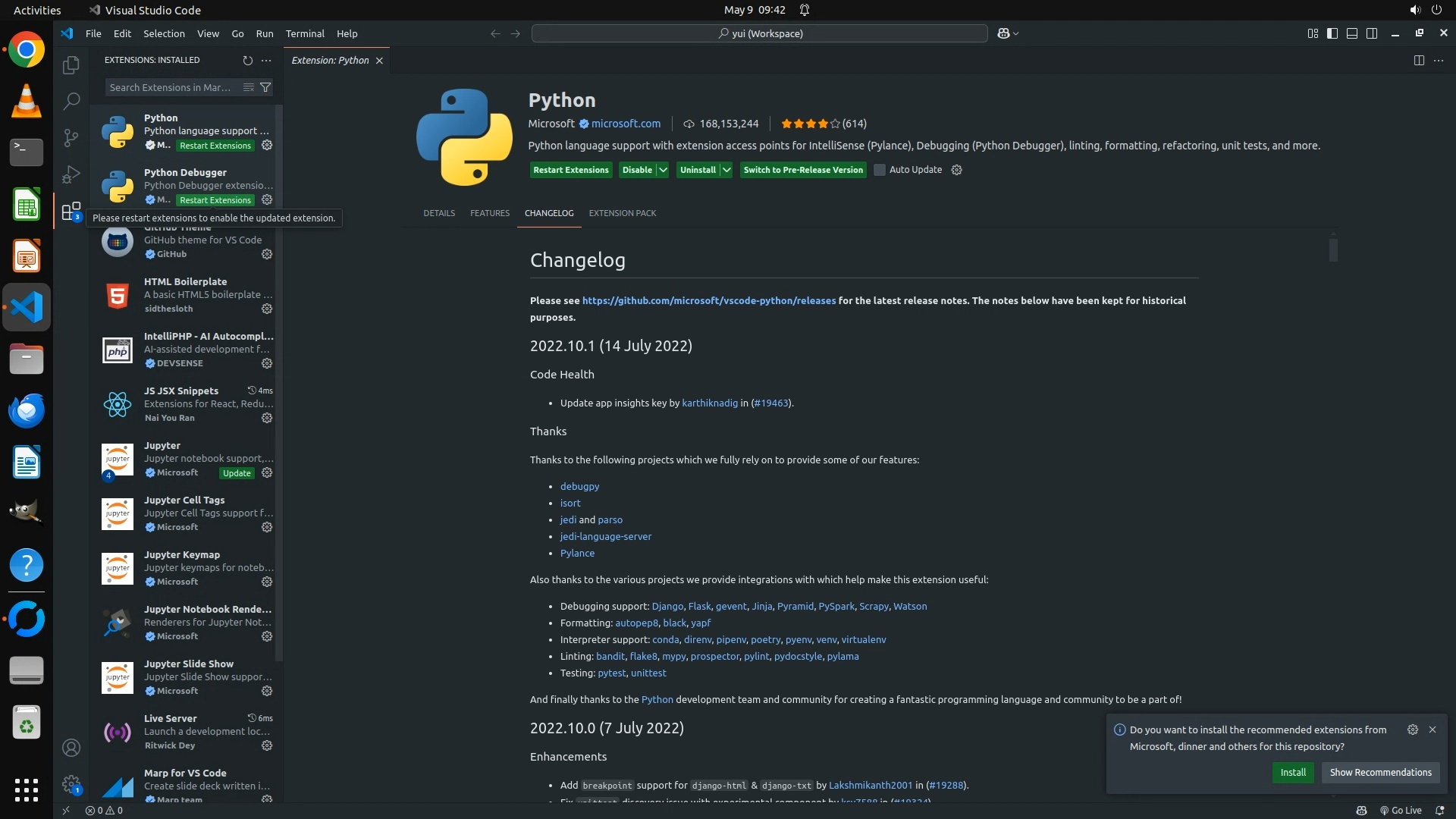This screenshot has width=1456, height=819.
Task: Switch to the Features tab
Action: click(489, 213)
